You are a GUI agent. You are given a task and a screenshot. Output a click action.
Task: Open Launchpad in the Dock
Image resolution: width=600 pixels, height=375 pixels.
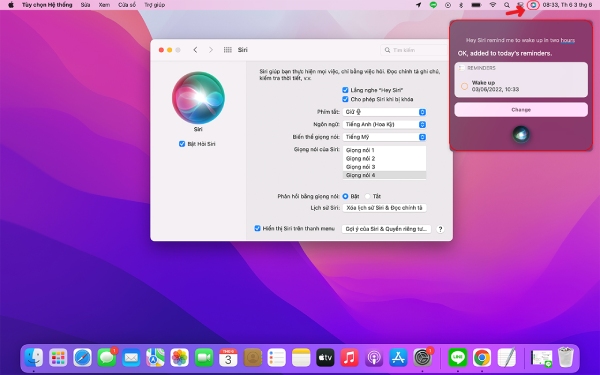click(58, 358)
